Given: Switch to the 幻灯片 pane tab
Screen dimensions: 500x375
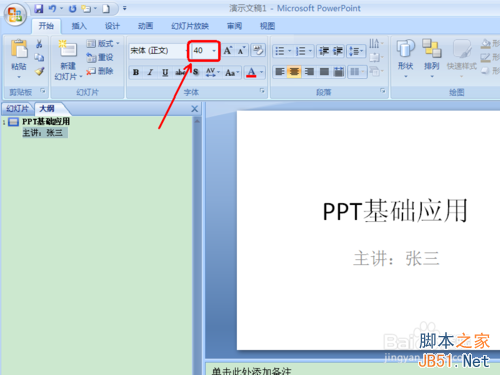Looking at the screenshot, I should pyautogui.click(x=17, y=109).
